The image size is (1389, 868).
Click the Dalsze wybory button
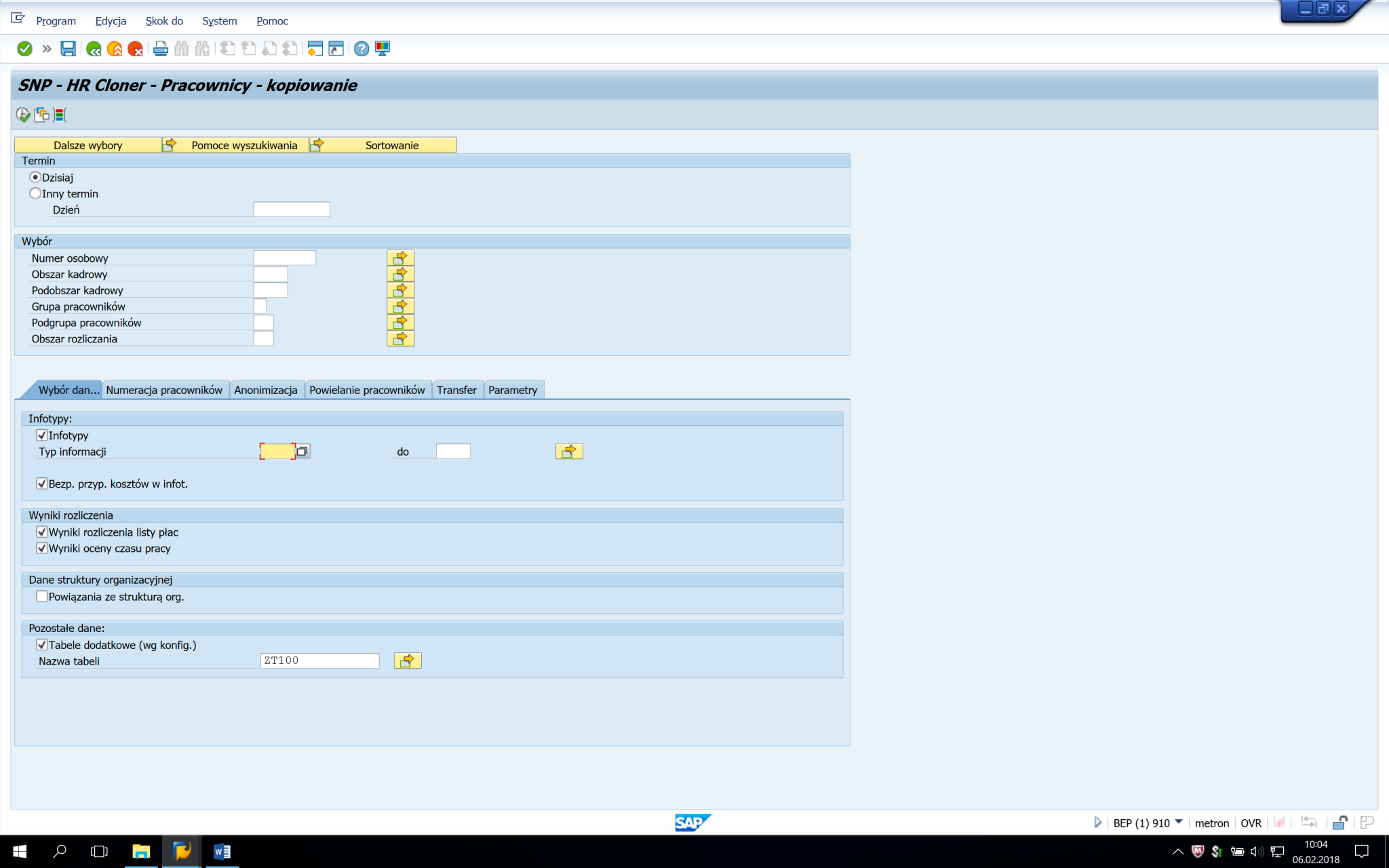click(x=88, y=145)
